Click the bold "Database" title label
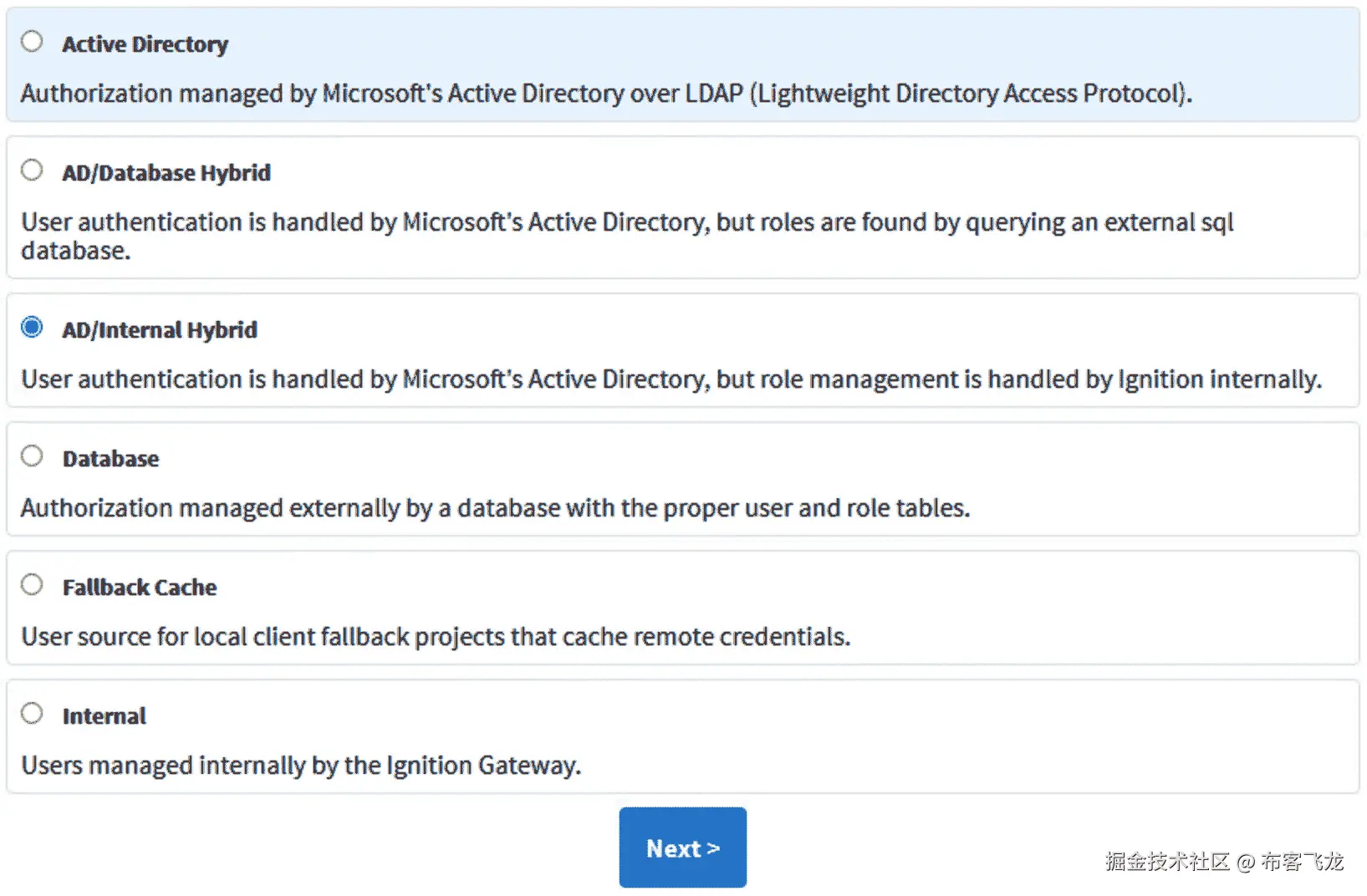This screenshot has width=1367, height=896. click(x=110, y=459)
